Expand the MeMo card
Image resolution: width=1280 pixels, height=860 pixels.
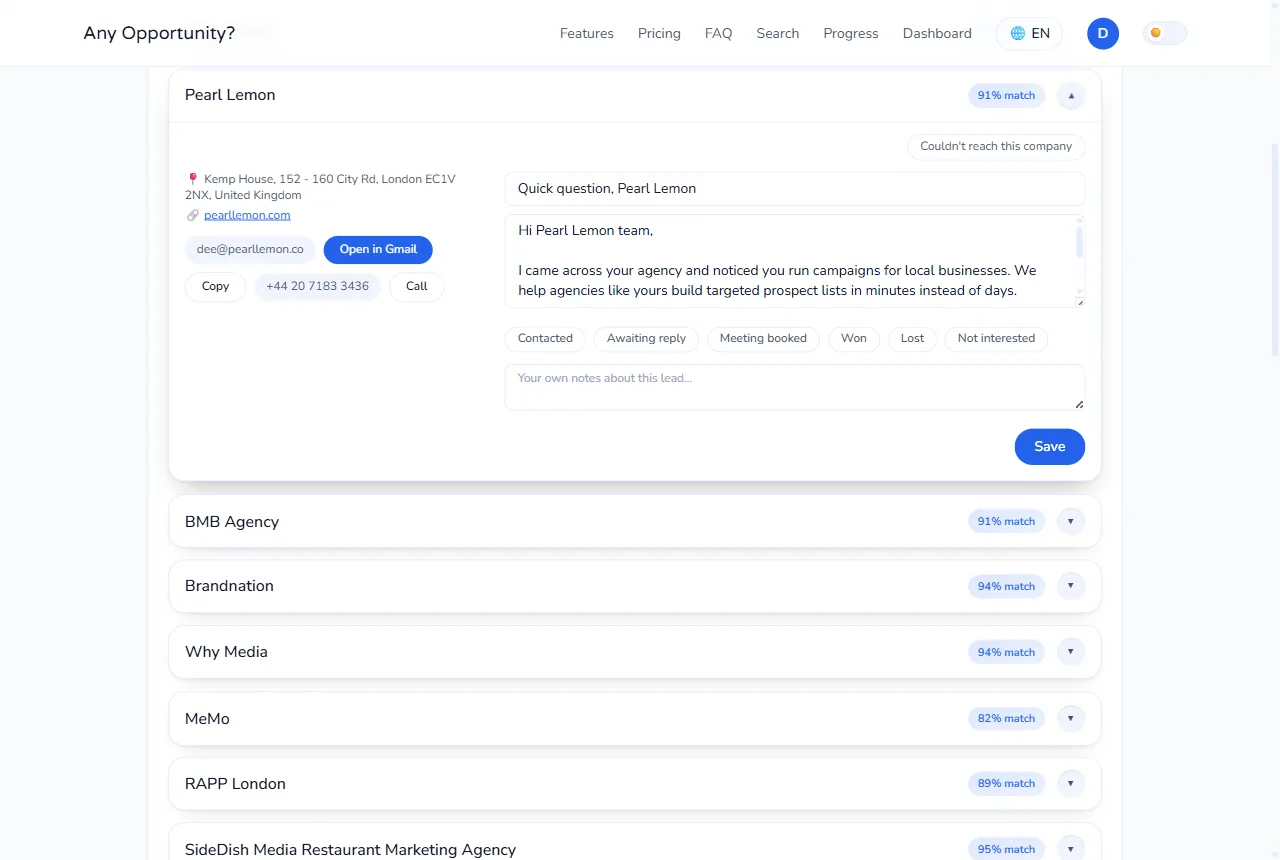click(1071, 718)
